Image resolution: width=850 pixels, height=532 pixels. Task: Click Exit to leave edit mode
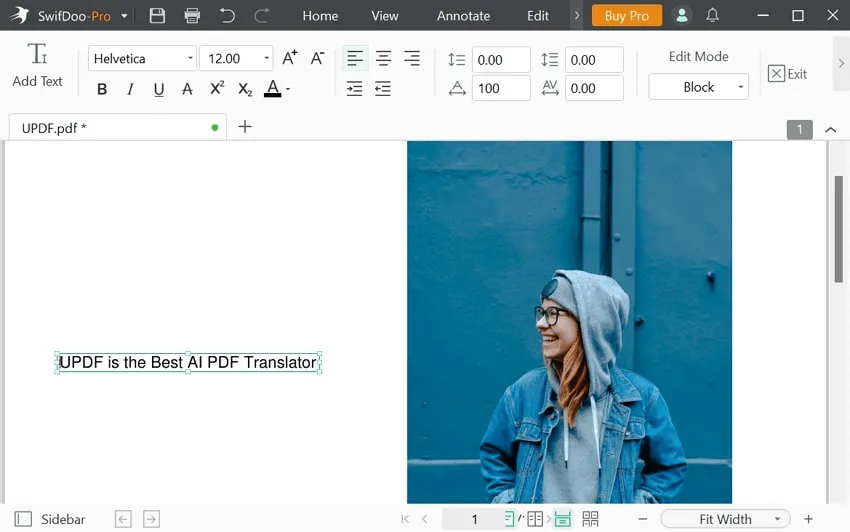pyautogui.click(x=787, y=73)
